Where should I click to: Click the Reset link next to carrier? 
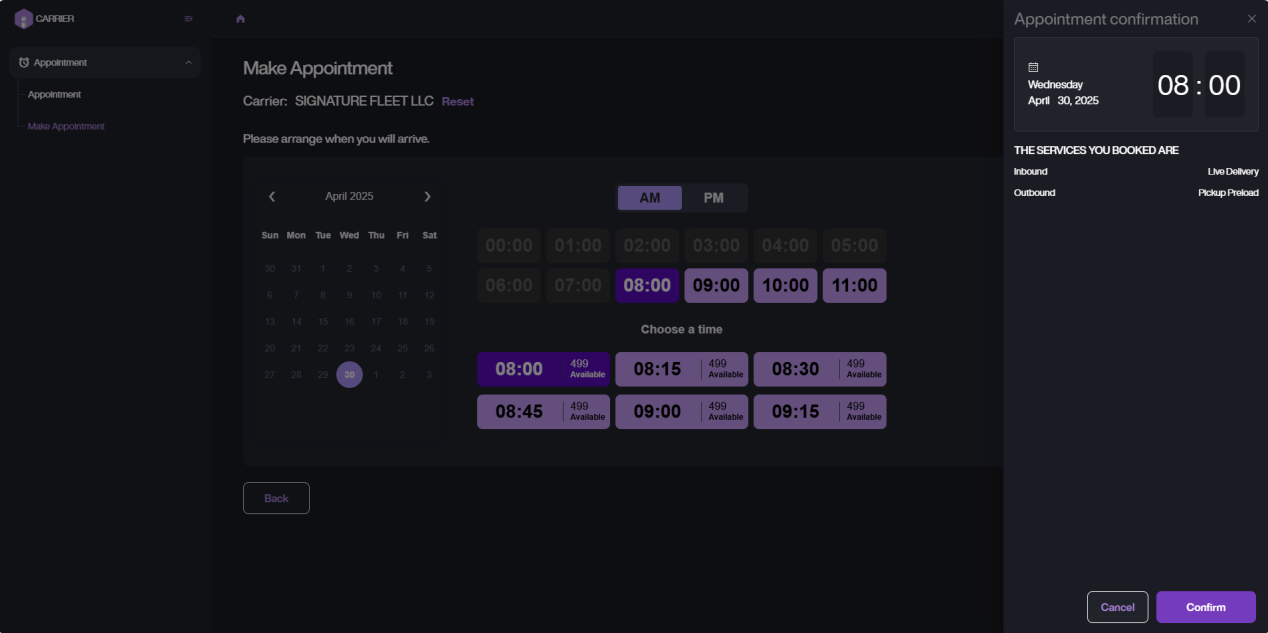click(458, 102)
